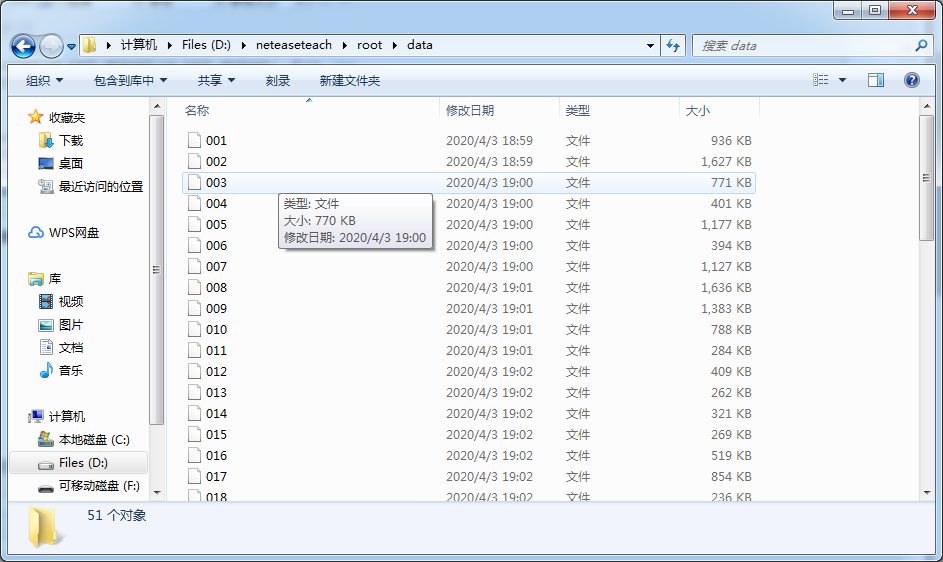
Task: Select Files (D:) drive in navigation pane
Action: click(83, 463)
